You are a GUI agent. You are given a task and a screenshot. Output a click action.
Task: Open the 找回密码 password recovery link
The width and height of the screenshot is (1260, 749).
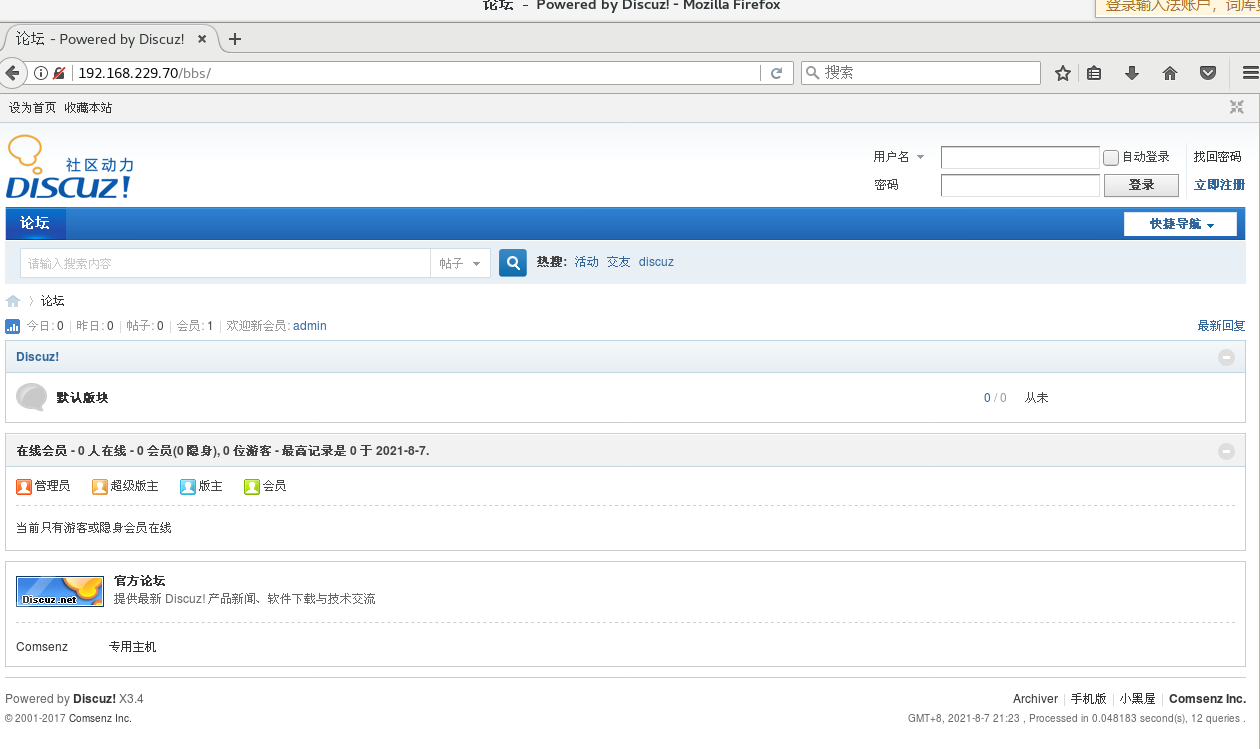[x=1217, y=157]
